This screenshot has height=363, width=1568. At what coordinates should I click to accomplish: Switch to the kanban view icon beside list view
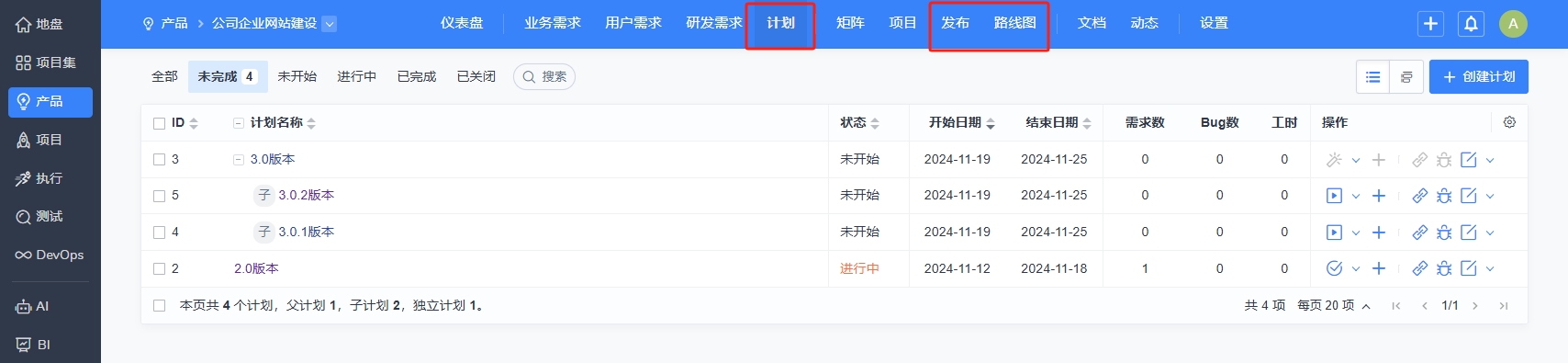coord(1406,77)
